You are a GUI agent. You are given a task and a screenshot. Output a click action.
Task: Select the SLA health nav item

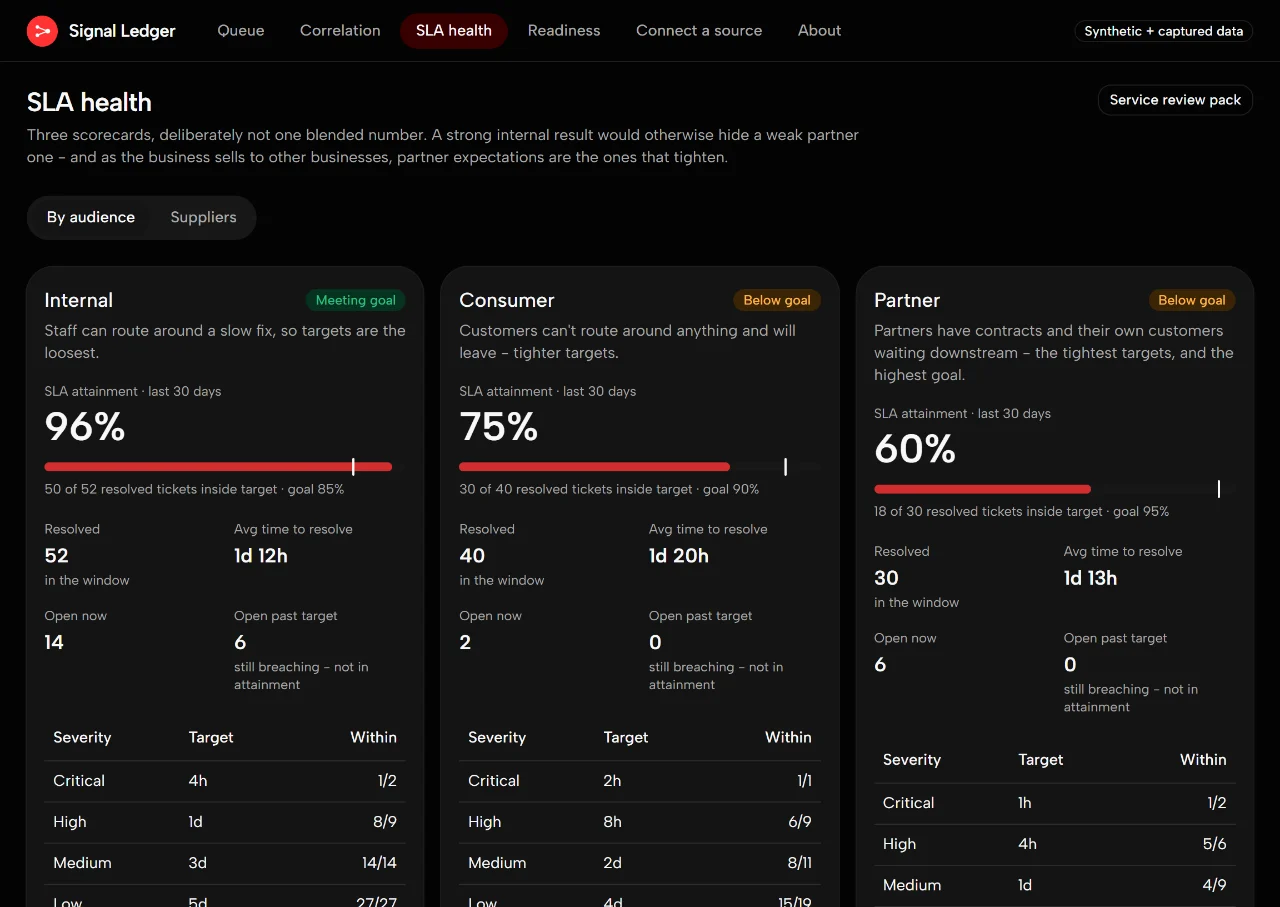tap(454, 31)
